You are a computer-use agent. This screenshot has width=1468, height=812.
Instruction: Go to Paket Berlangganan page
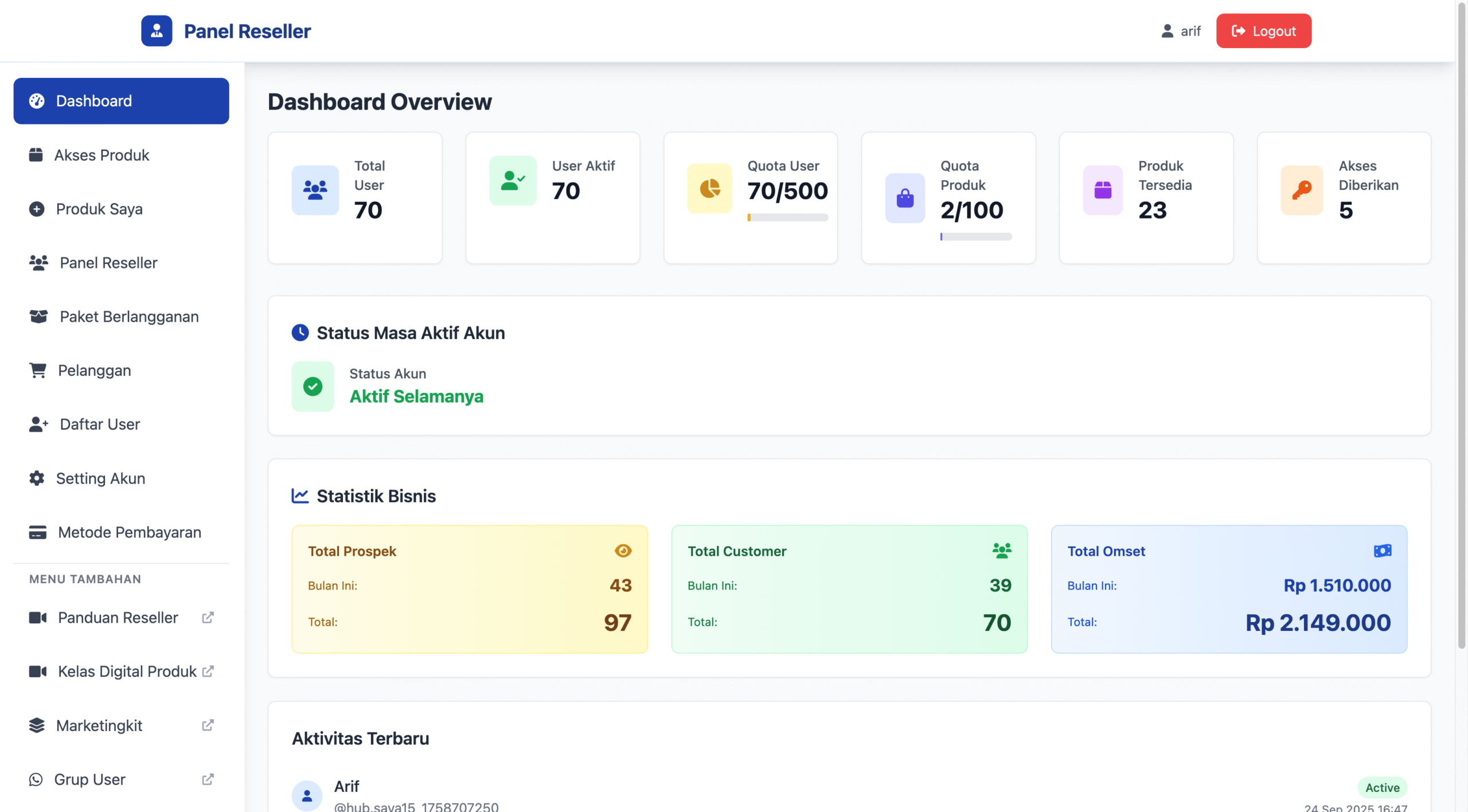[x=129, y=317]
